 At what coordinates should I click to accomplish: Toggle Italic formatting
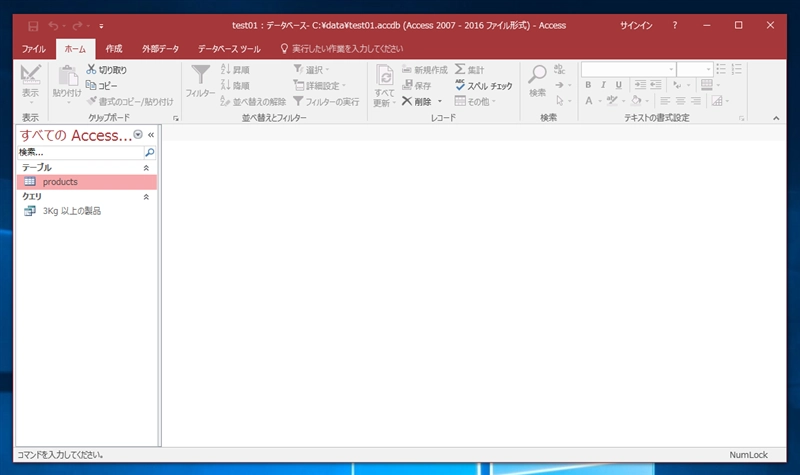603,85
